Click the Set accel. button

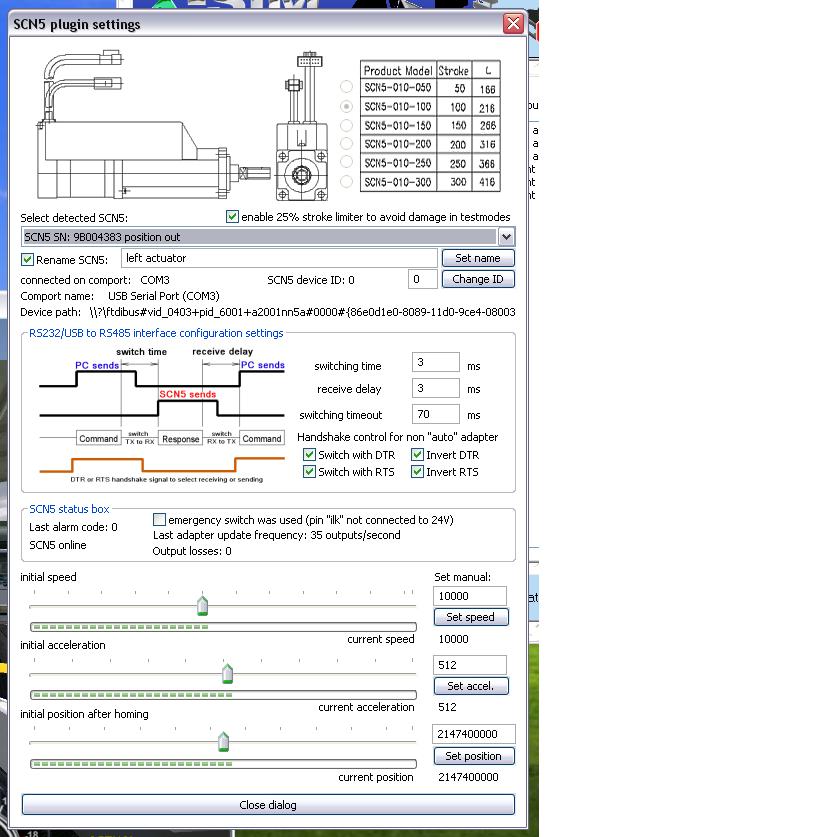point(471,686)
